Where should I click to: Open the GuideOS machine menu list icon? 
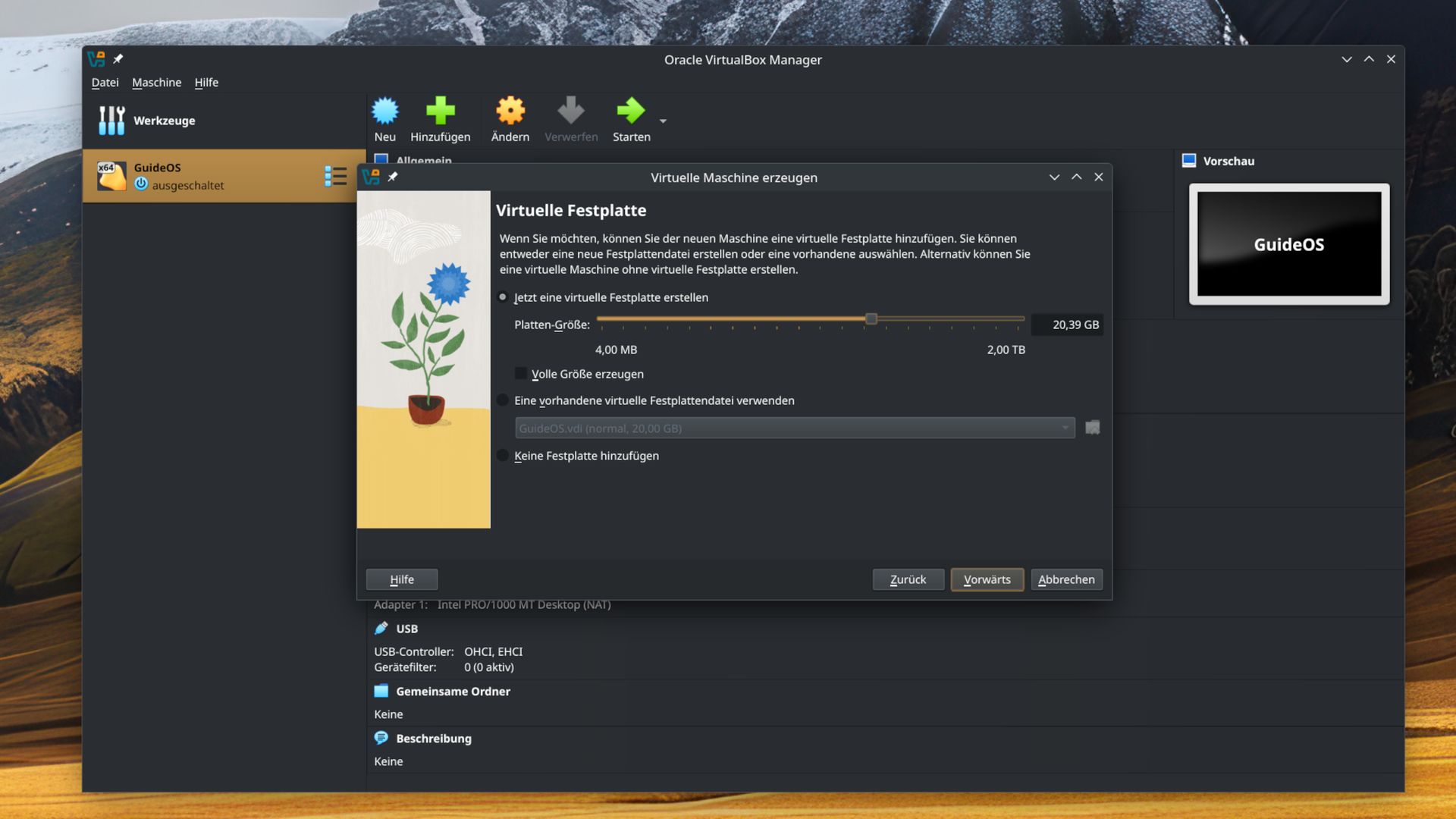(335, 176)
